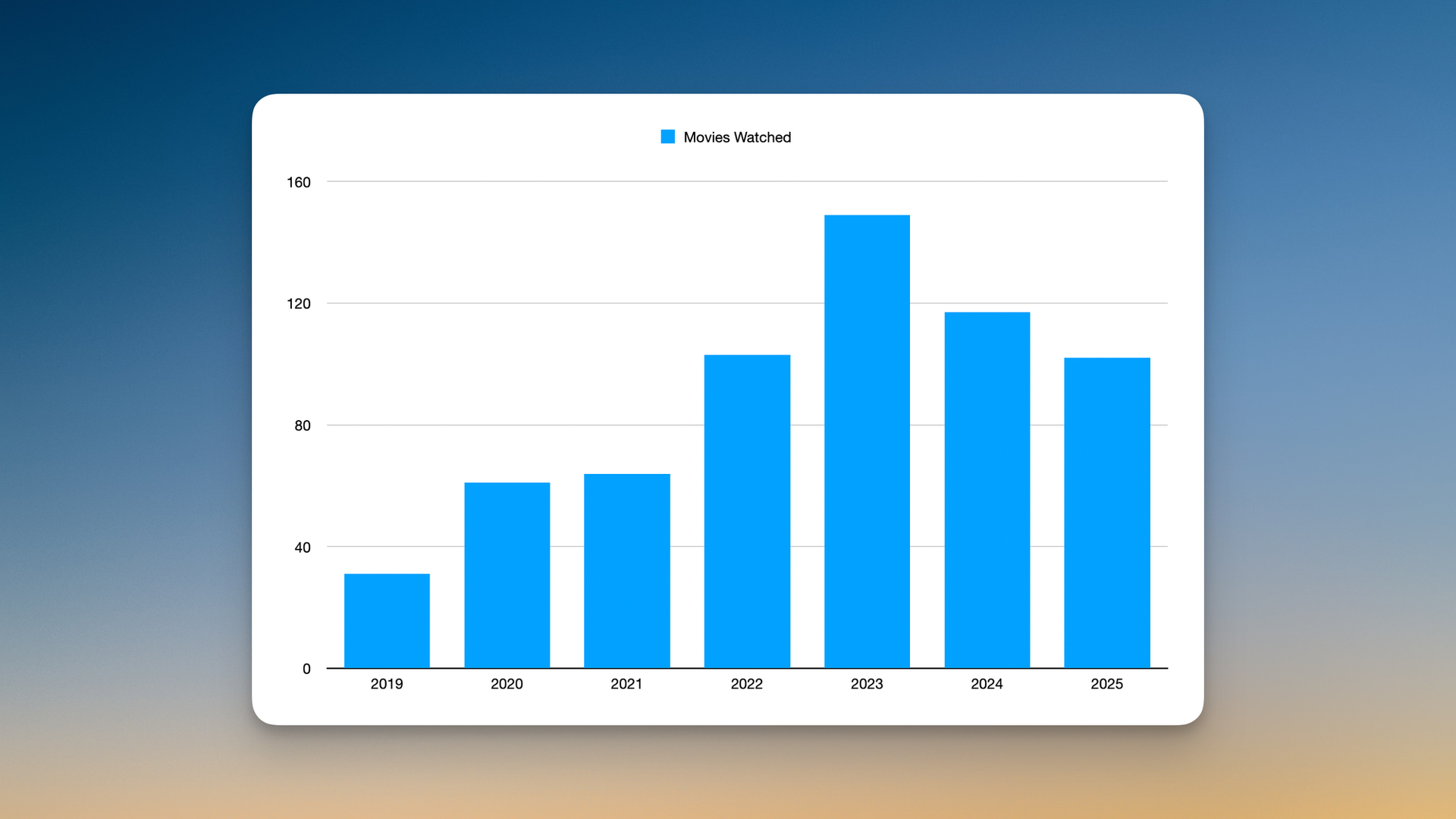Screen dimensions: 1456x819
Task: Select the 2024 bar
Action: pyautogui.click(x=987, y=490)
